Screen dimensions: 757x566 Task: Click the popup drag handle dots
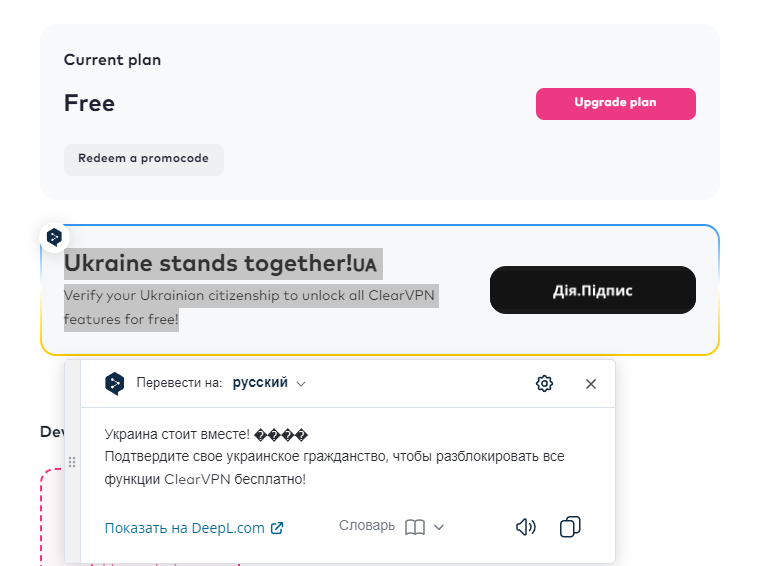[72, 462]
